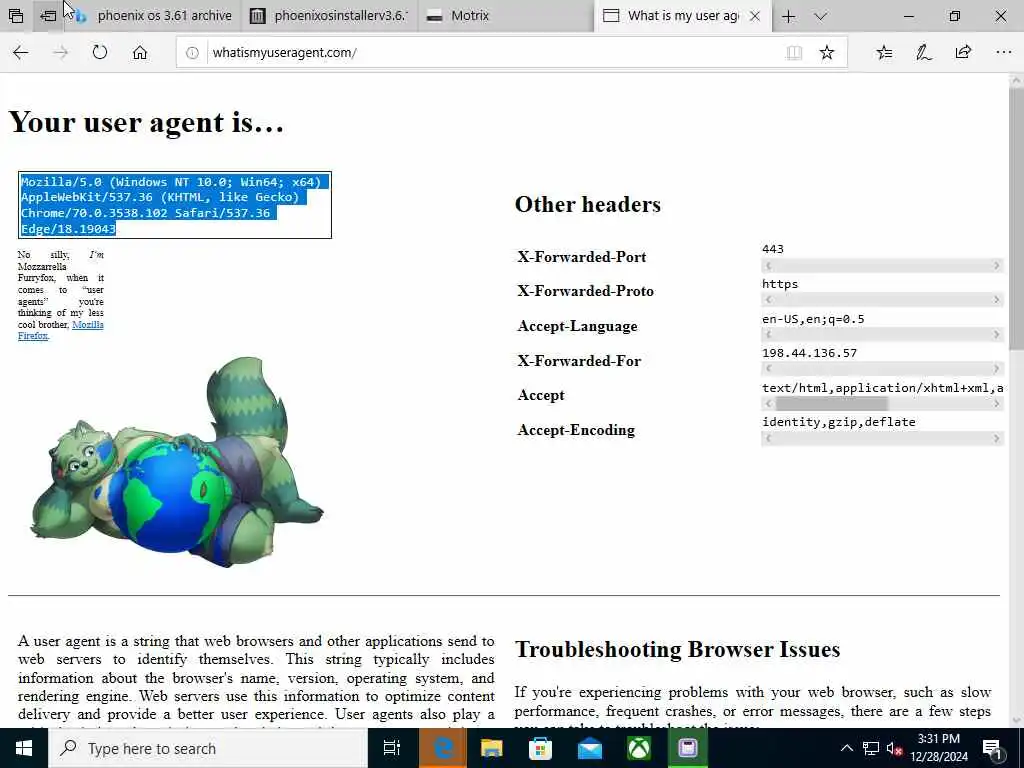Click left arrow of X-Forwarded-Port scrollbar
This screenshot has width=1024, height=768.
768,265
